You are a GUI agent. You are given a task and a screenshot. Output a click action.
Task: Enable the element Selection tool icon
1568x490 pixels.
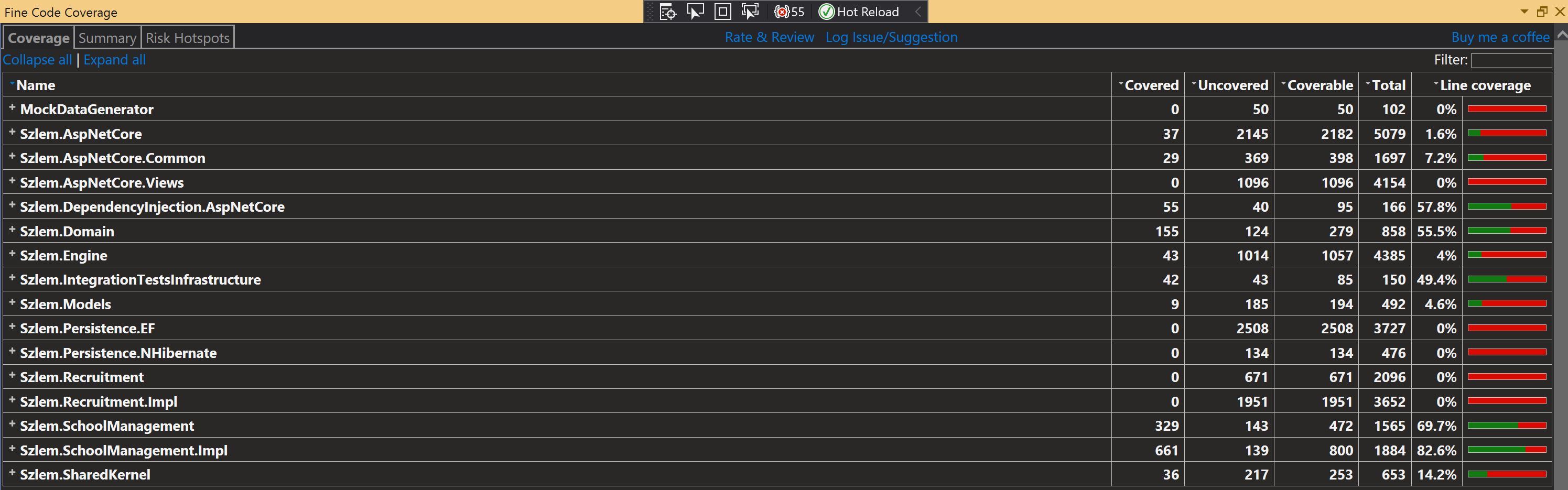695,11
